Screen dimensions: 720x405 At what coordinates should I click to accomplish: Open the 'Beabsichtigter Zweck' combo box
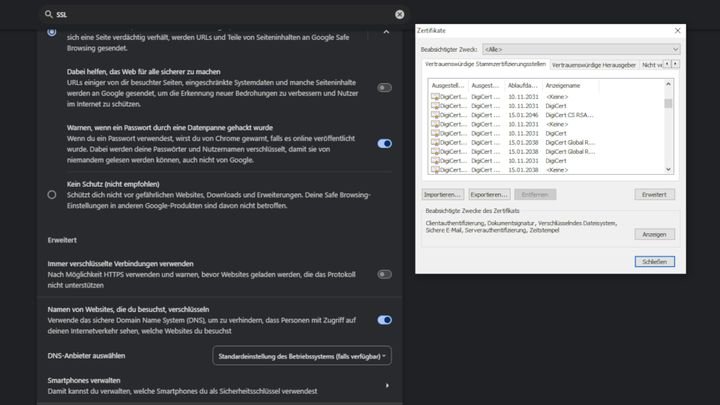point(581,49)
